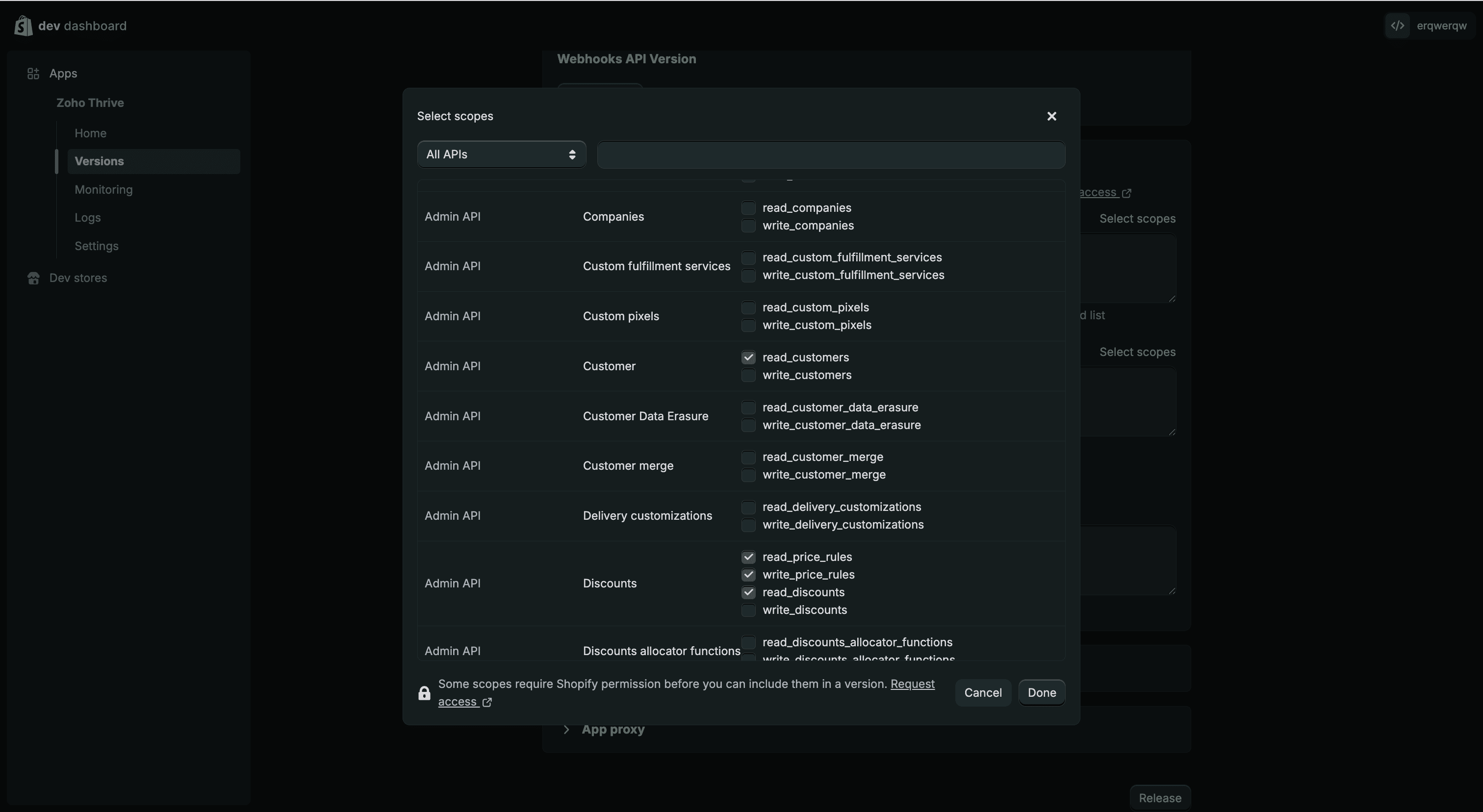Click the code brackets icon beside erqwerqw

[x=1397, y=26]
